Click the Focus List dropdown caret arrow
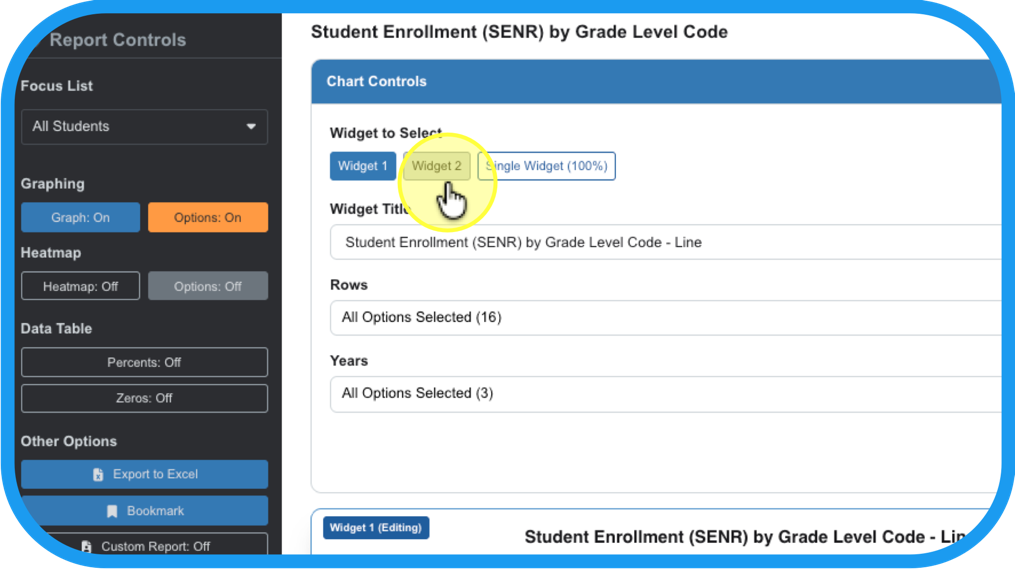The image size is (1015, 569). [x=251, y=127]
